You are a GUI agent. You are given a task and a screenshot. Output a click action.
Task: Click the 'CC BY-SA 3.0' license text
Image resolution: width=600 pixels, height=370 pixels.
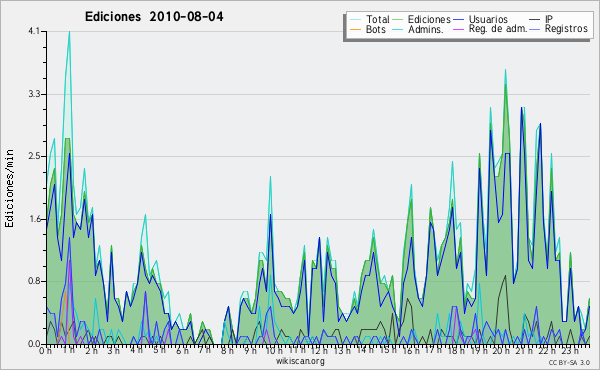point(569,362)
